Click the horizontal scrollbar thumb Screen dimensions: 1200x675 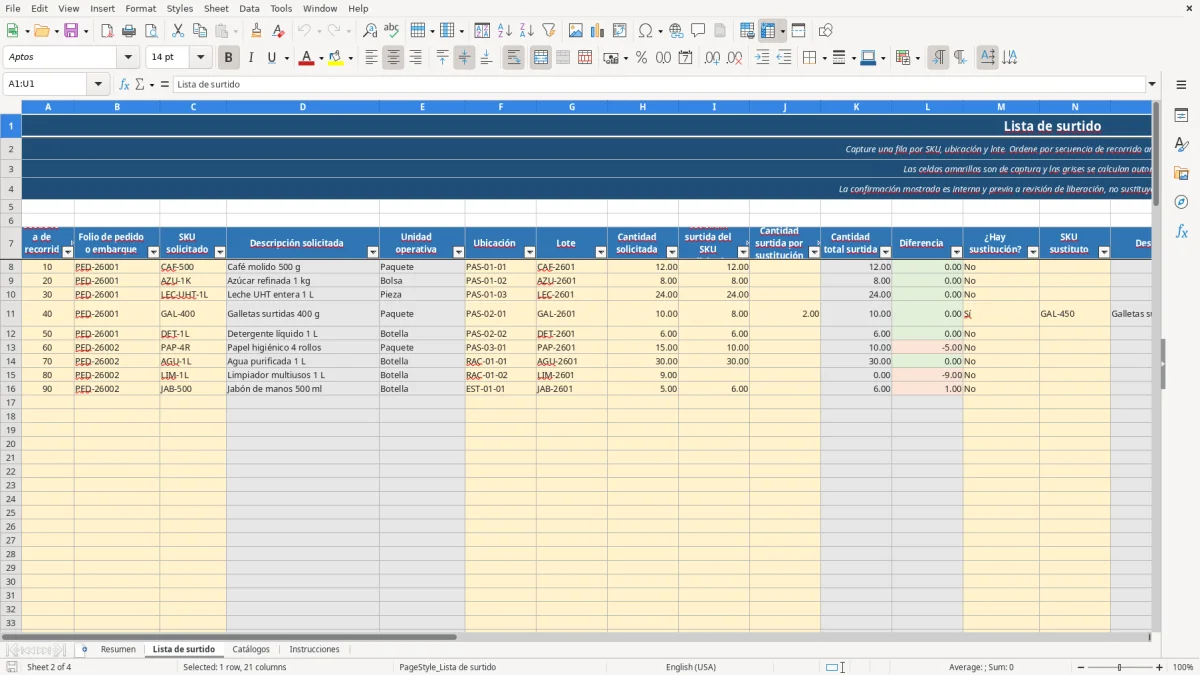tap(229, 636)
